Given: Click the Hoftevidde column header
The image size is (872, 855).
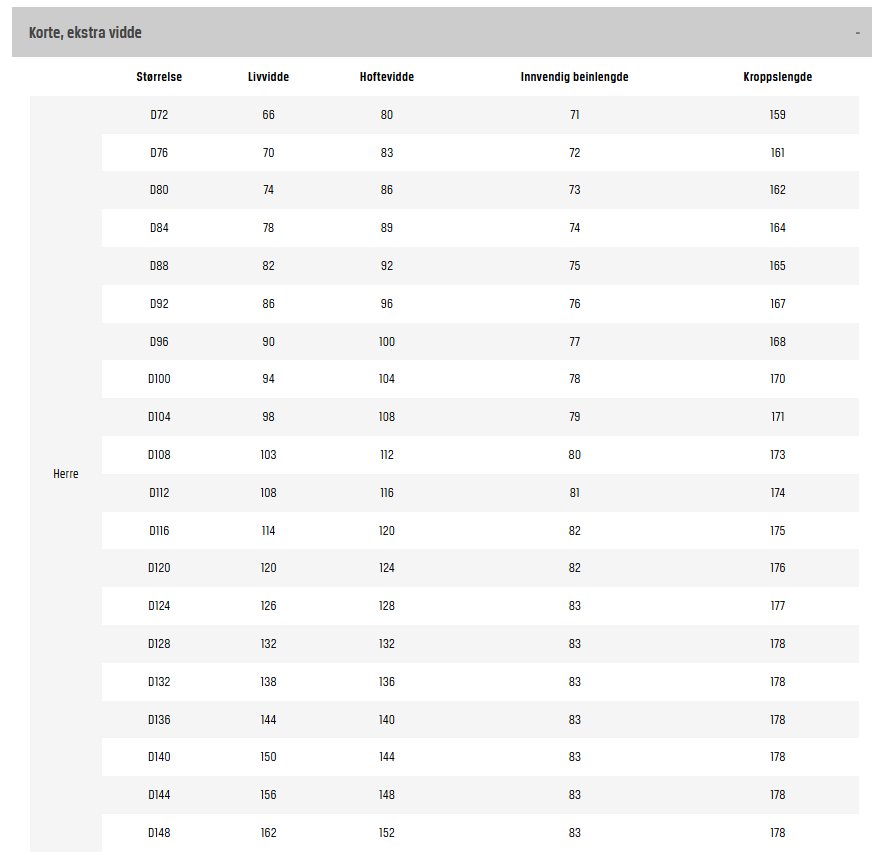Looking at the screenshot, I should point(387,77).
